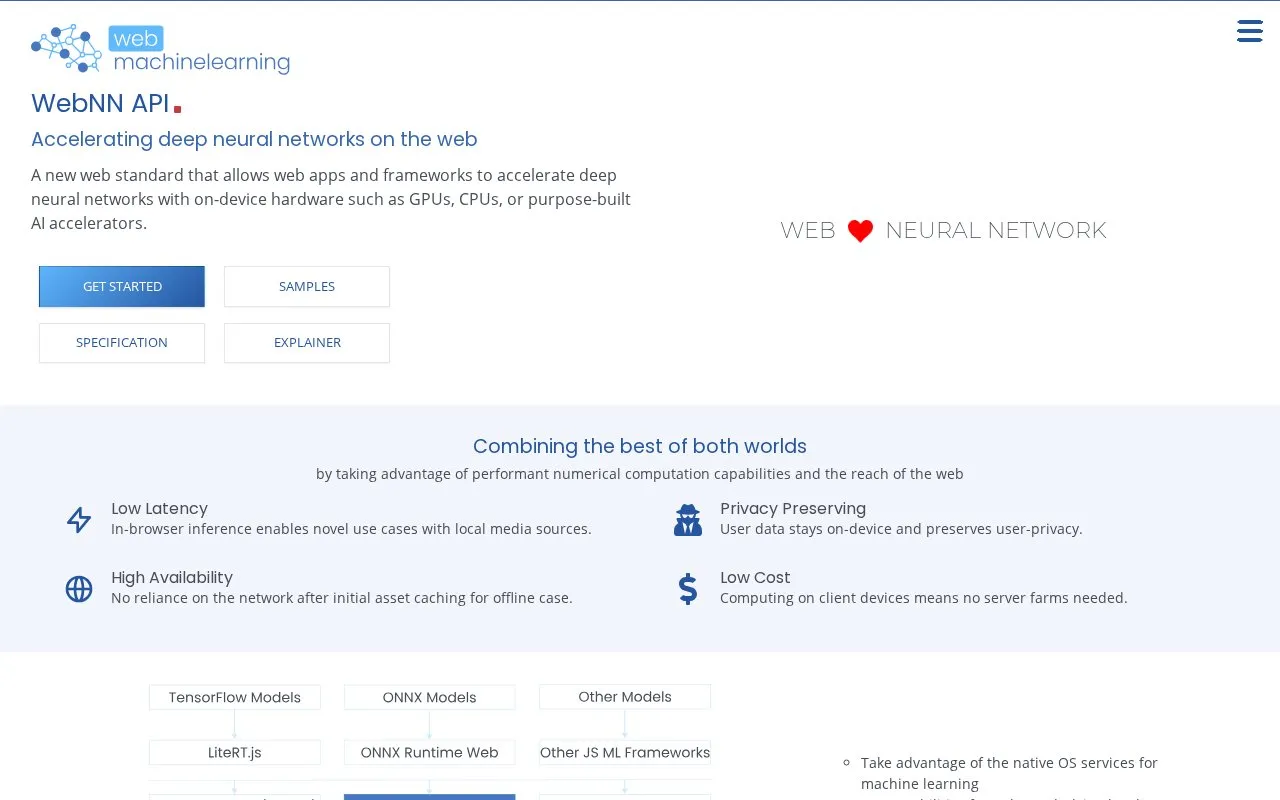1280x800 pixels.
Task: Click the TensorFlow Models diagram box
Action: pyautogui.click(x=235, y=697)
